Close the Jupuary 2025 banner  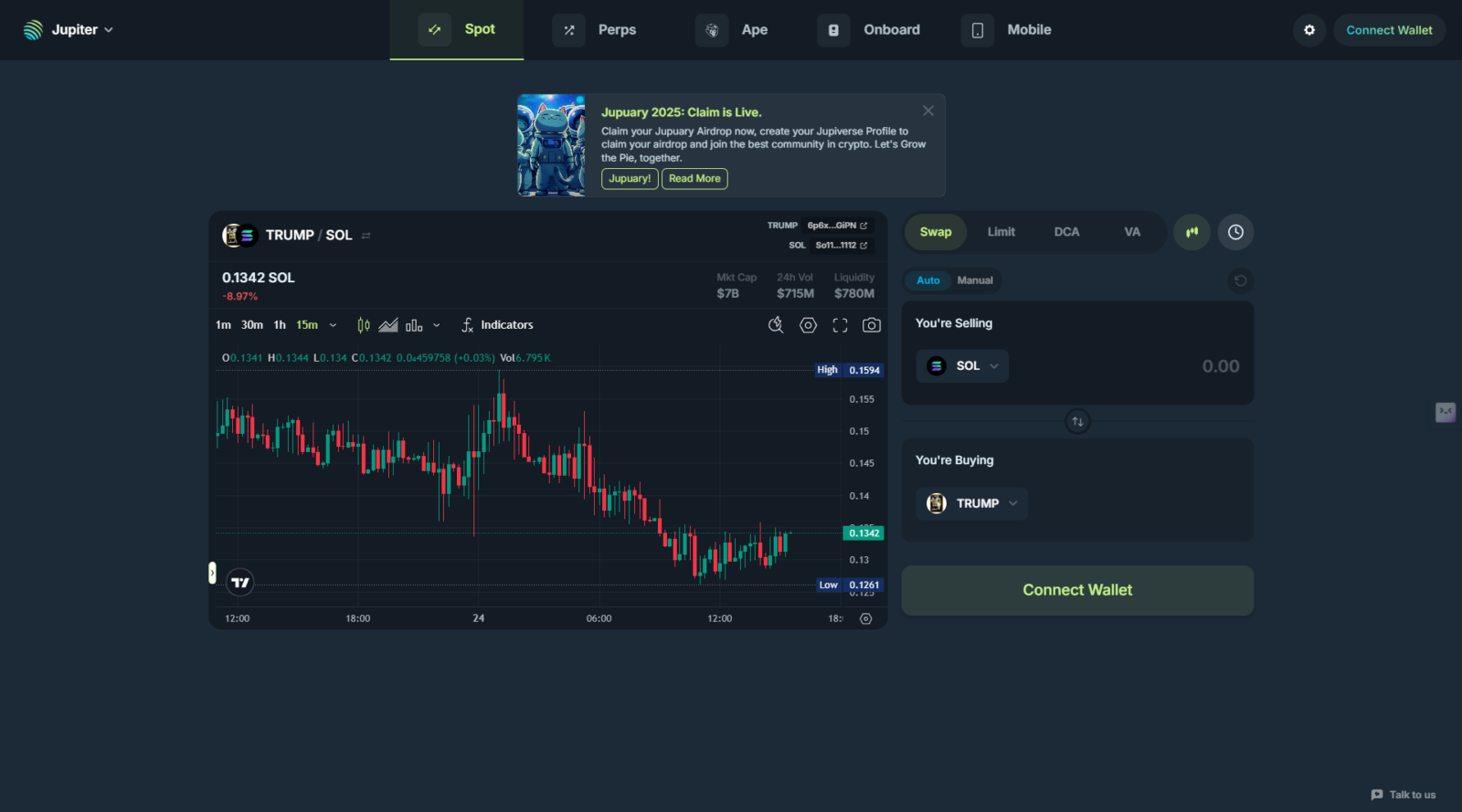pos(928,111)
